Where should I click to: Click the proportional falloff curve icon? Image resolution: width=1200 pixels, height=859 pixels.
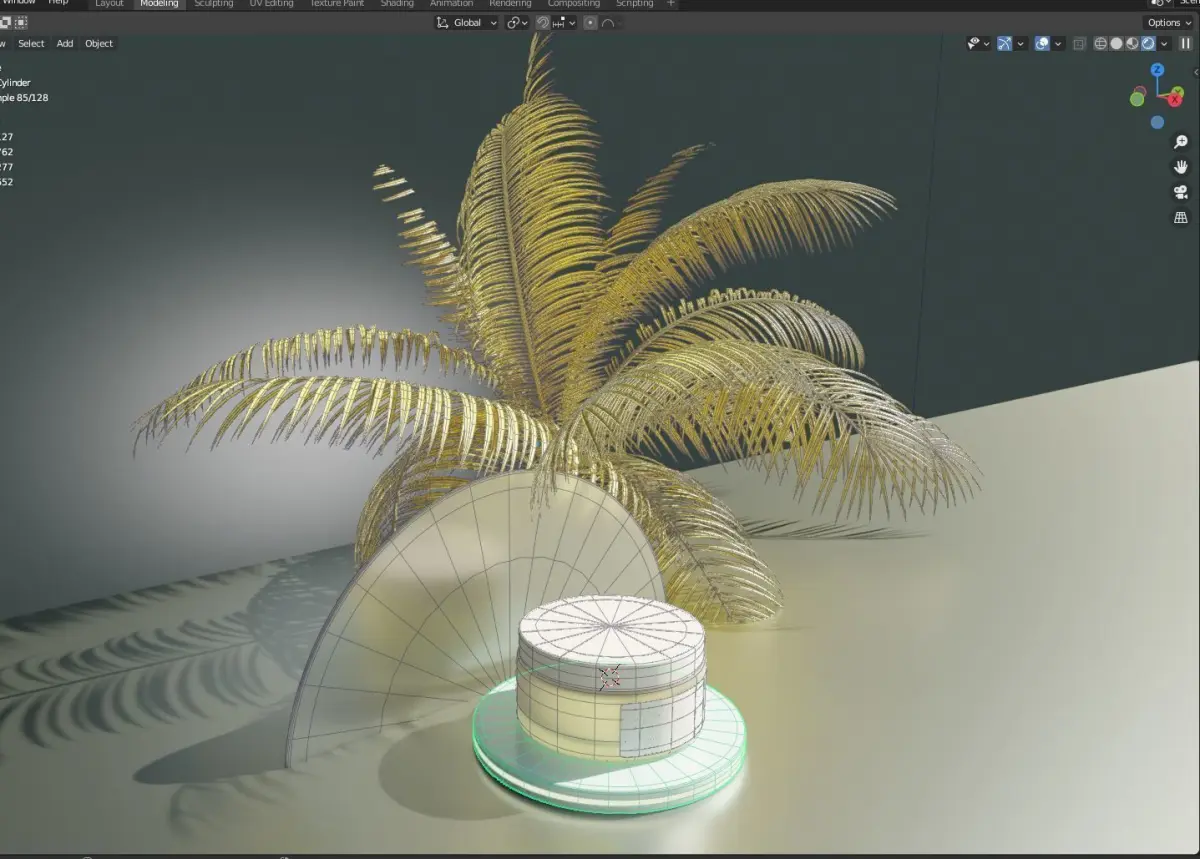(x=607, y=22)
